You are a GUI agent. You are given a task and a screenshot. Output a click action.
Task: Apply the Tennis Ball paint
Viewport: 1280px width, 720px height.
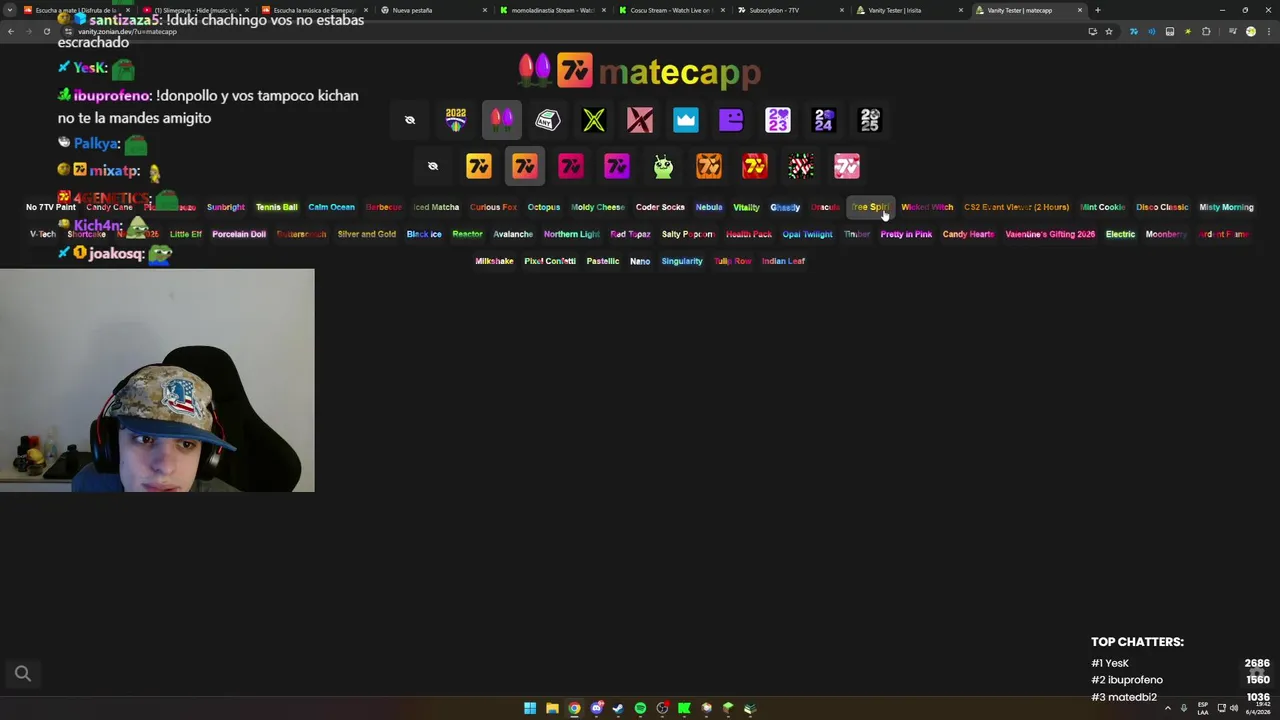tap(277, 207)
